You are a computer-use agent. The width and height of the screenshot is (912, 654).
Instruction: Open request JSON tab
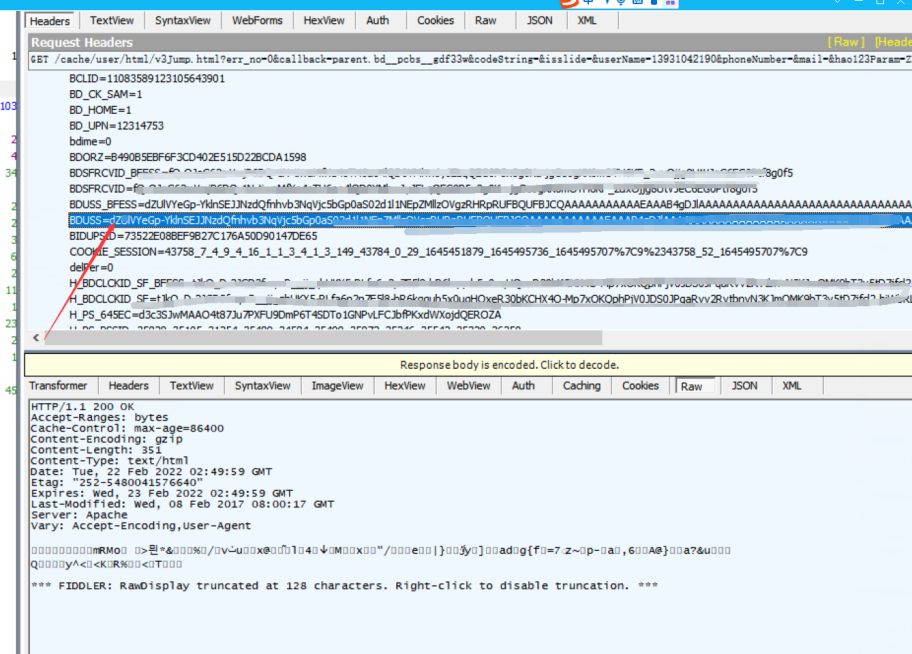[x=539, y=20]
